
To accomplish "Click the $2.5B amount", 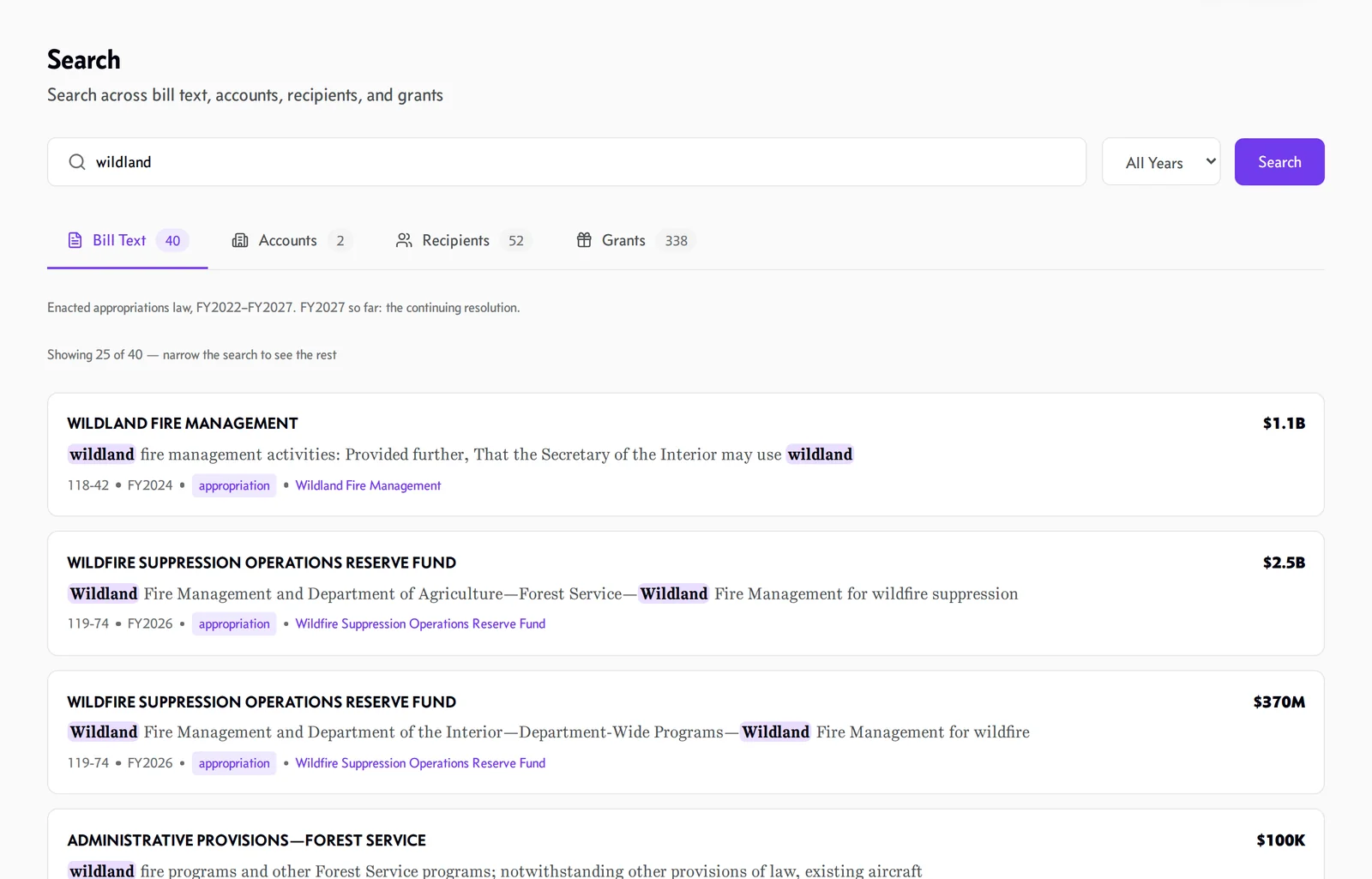I will pyautogui.click(x=1284, y=563).
